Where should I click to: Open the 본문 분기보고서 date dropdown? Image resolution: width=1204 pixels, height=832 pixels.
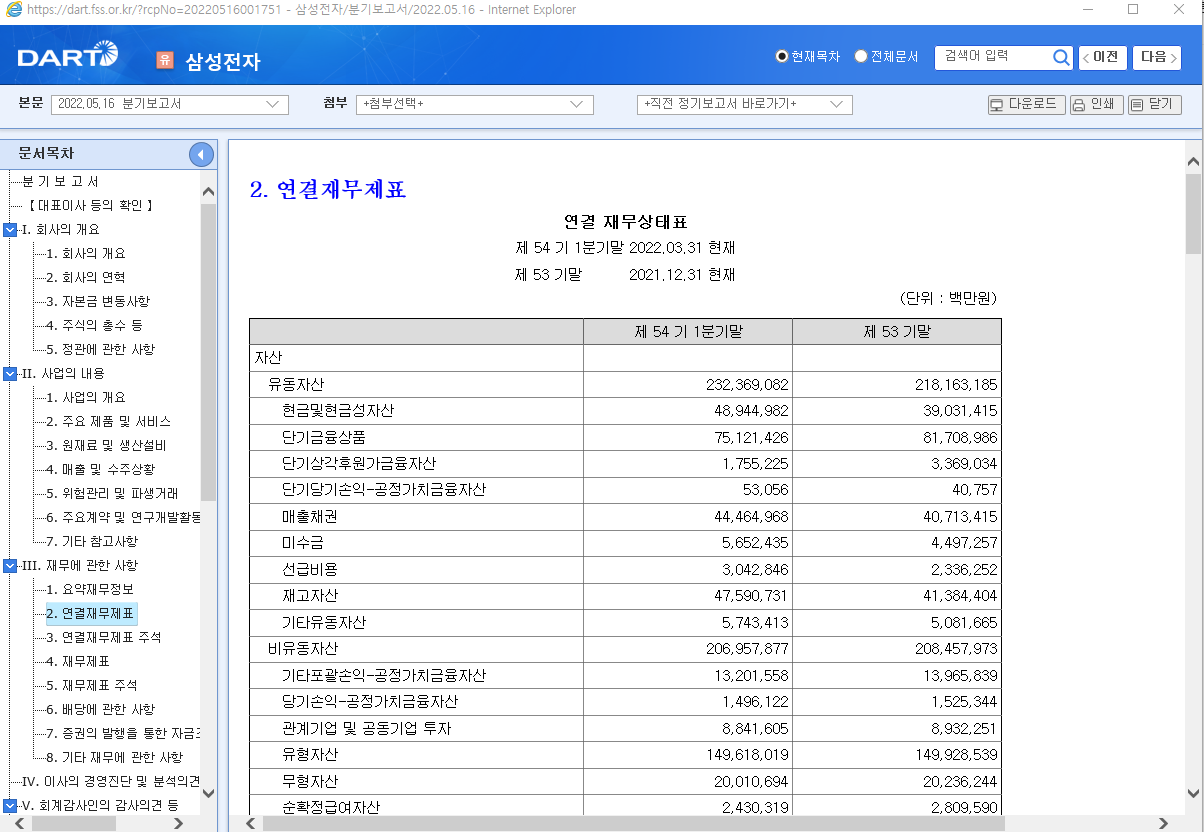170,104
